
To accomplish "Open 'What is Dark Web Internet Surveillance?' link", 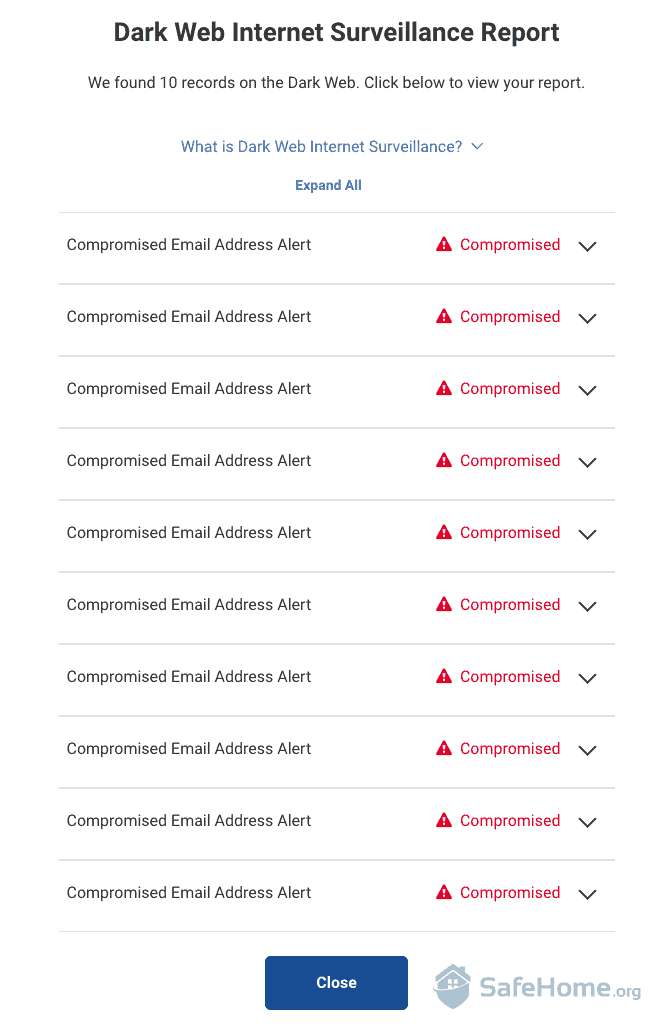I will click(321, 146).
